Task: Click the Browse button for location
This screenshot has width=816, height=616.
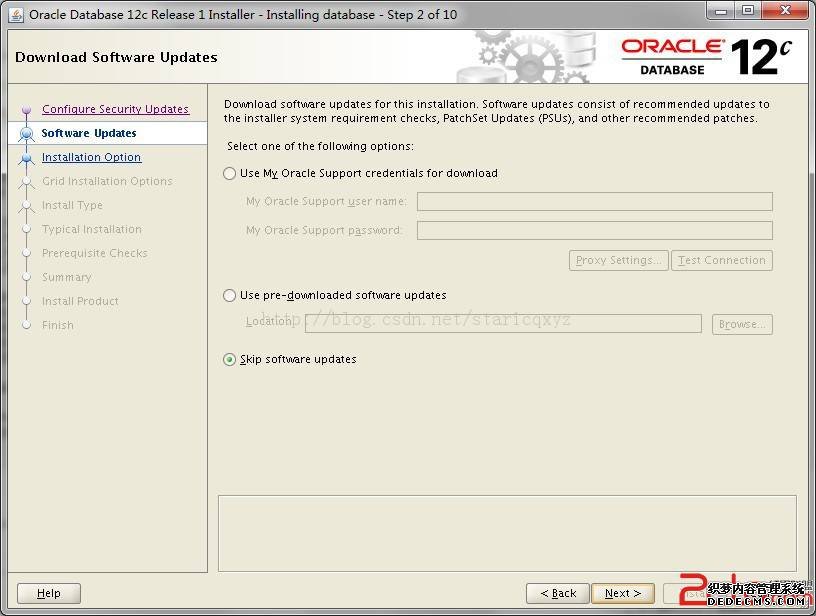Action: coord(742,324)
